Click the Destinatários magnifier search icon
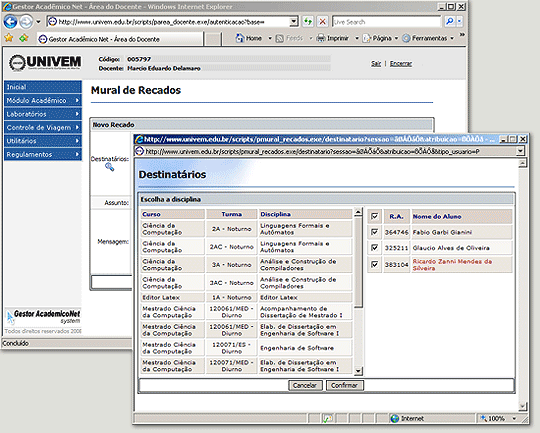The width and height of the screenshot is (540, 433). pos(110,167)
